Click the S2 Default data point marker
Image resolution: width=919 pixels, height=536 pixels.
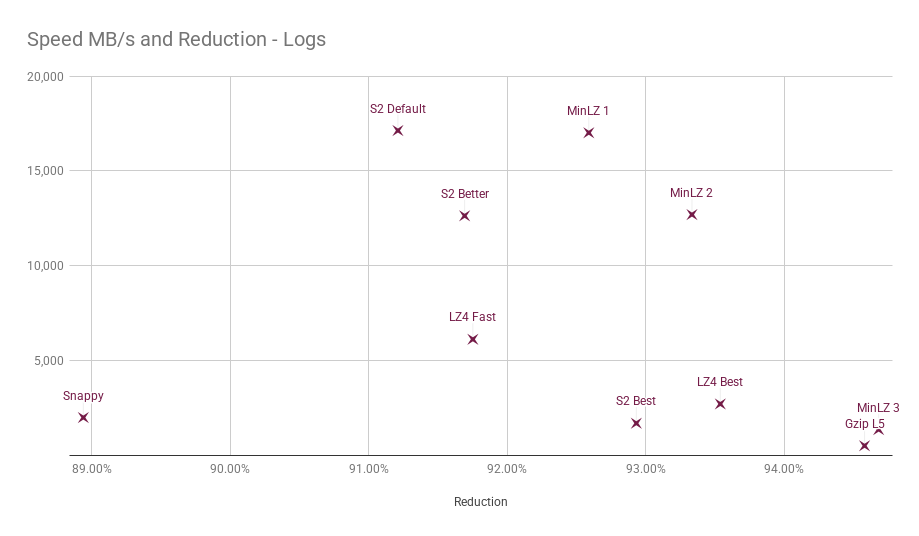[x=398, y=131]
